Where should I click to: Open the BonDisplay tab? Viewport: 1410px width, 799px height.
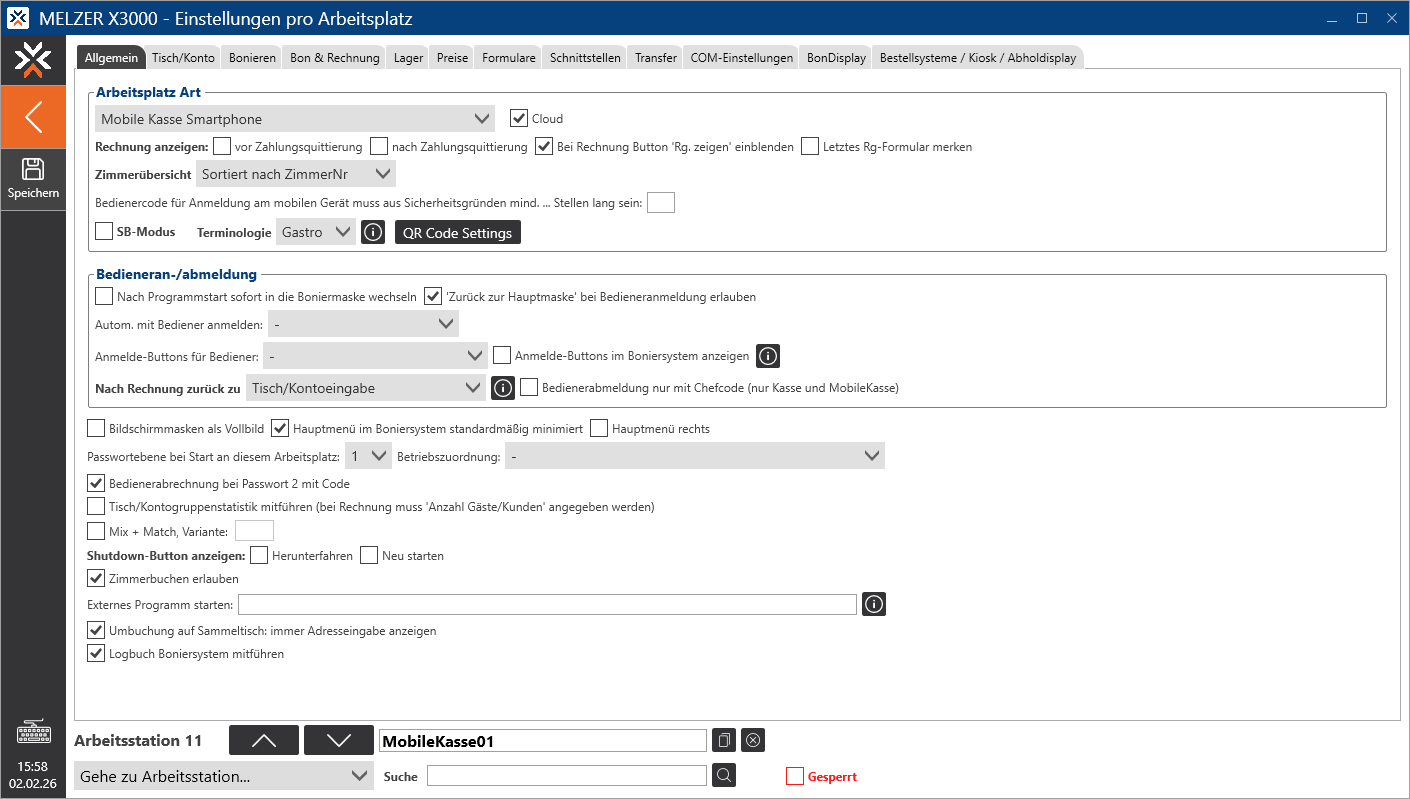(837, 58)
